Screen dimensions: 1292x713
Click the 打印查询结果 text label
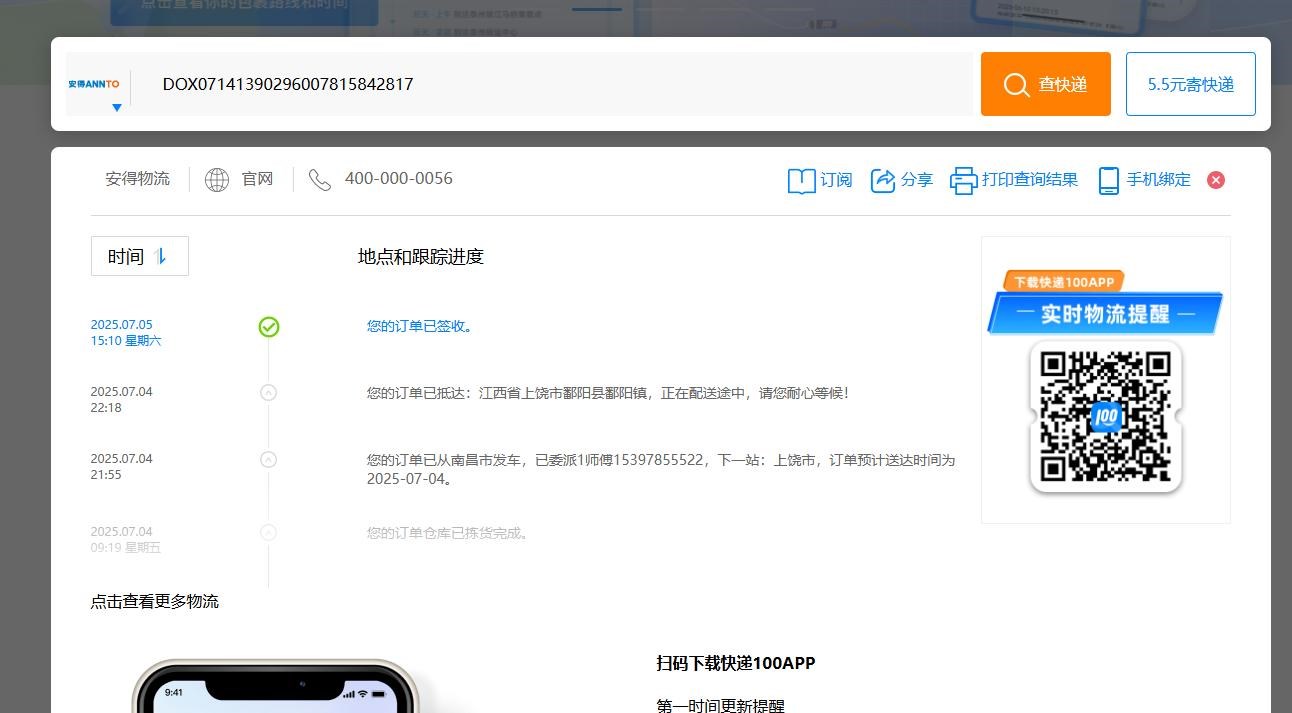click(x=1030, y=180)
